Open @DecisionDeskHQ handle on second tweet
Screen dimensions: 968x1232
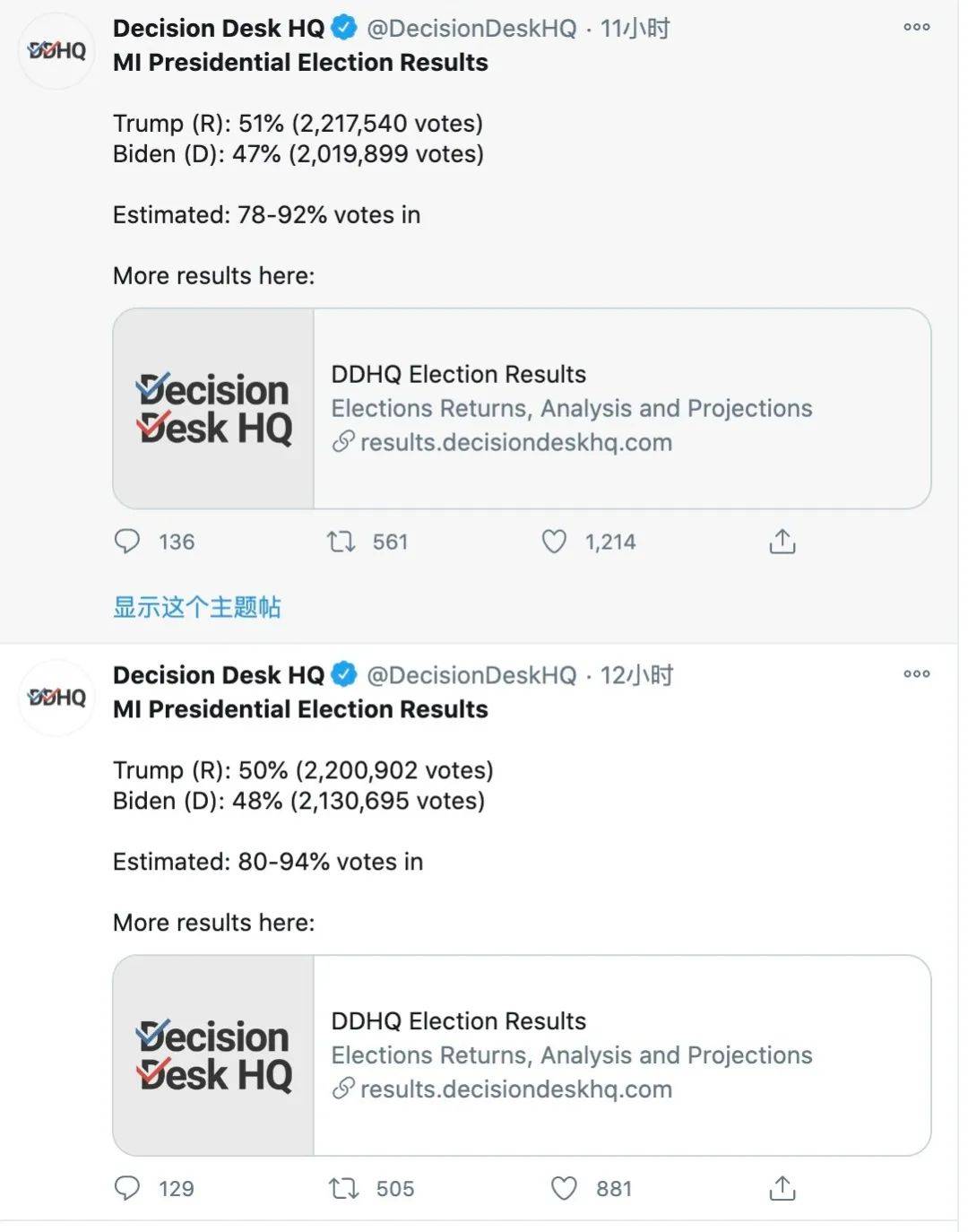pos(471,675)
